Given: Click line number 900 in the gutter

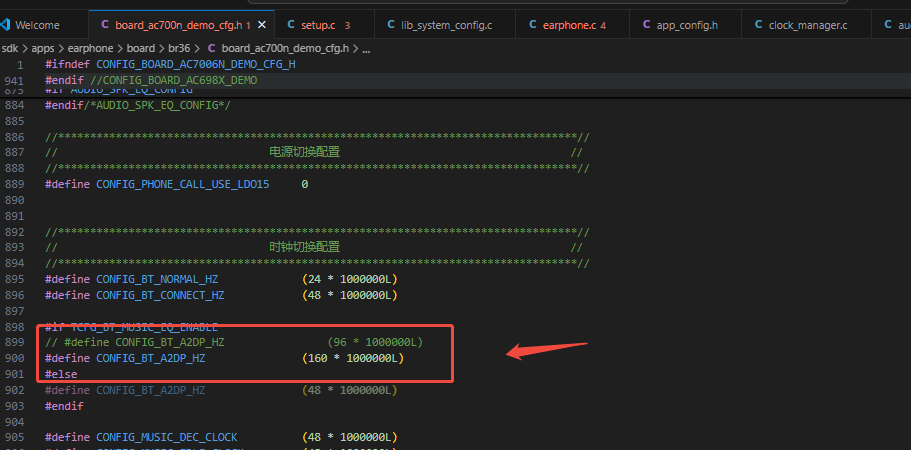Looking at the screenshot, I should point(14,358).
